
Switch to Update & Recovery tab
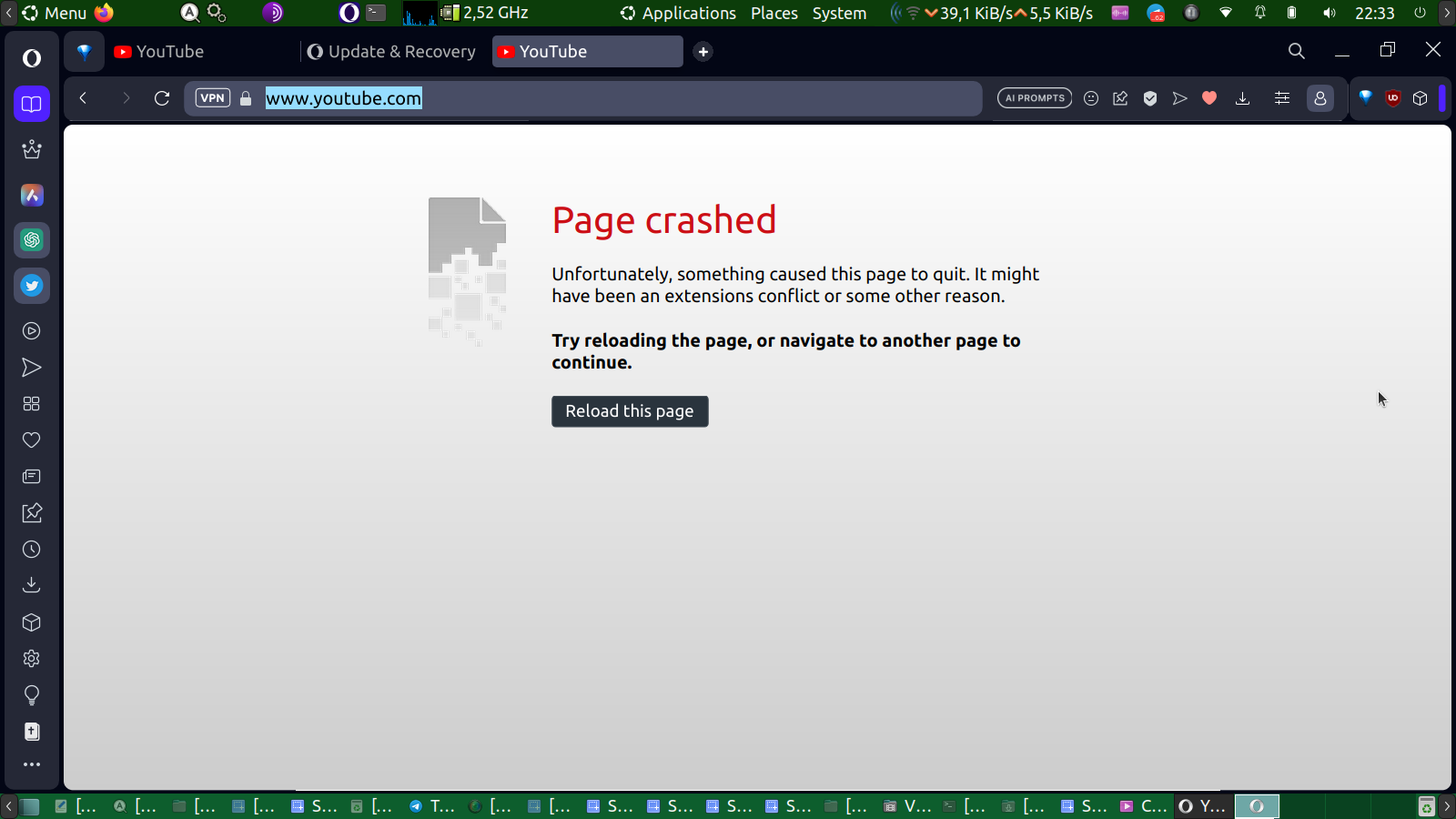pyautogui.click(x=392, y=52)
